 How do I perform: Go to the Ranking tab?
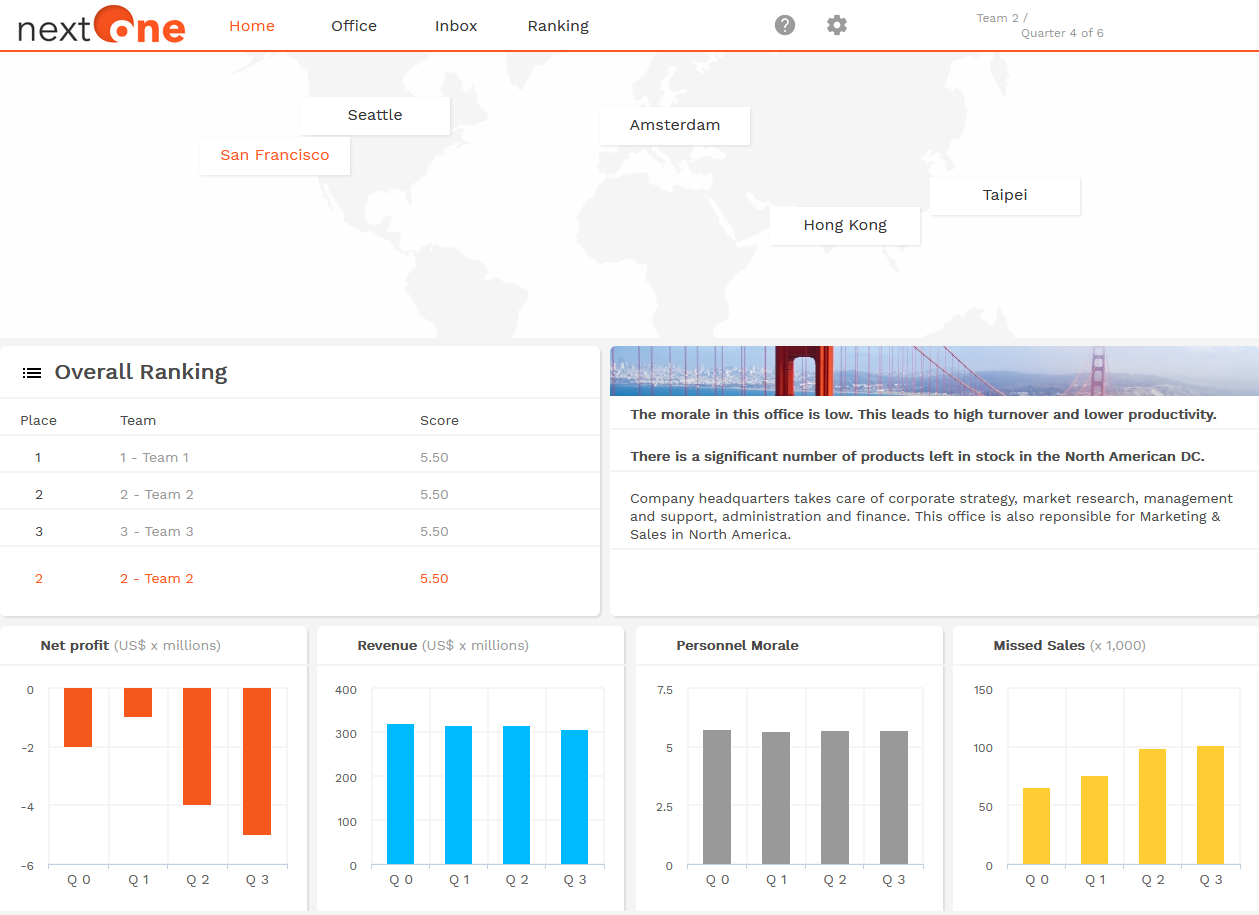point(558,26)
